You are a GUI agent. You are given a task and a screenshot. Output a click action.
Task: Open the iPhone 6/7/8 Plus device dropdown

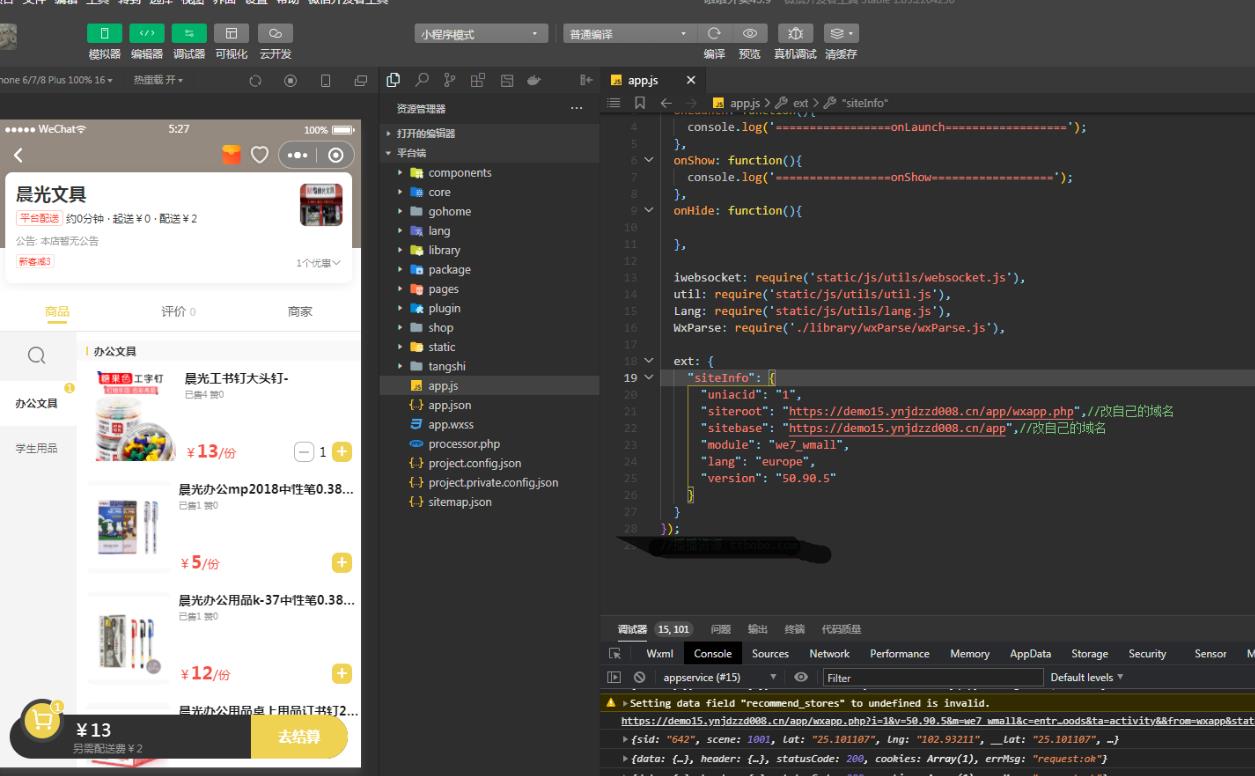pos(56,80)
